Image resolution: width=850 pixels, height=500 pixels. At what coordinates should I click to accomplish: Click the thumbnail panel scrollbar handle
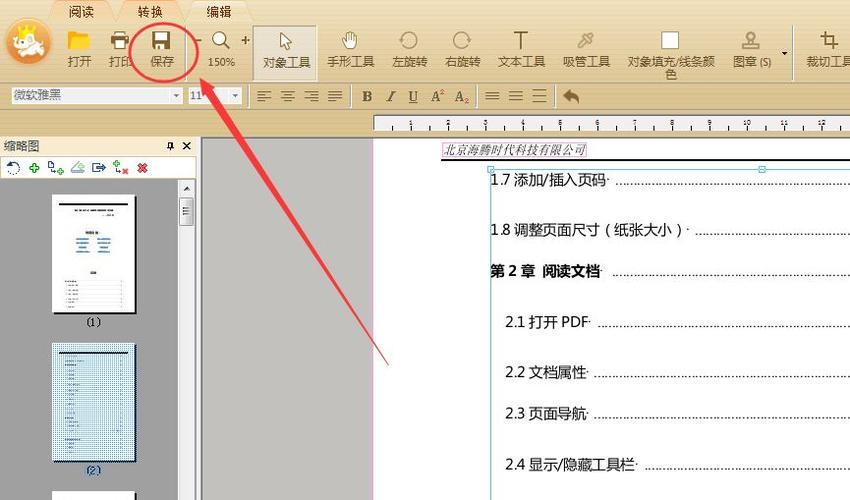pyautogui.click(x=186, y=211)
